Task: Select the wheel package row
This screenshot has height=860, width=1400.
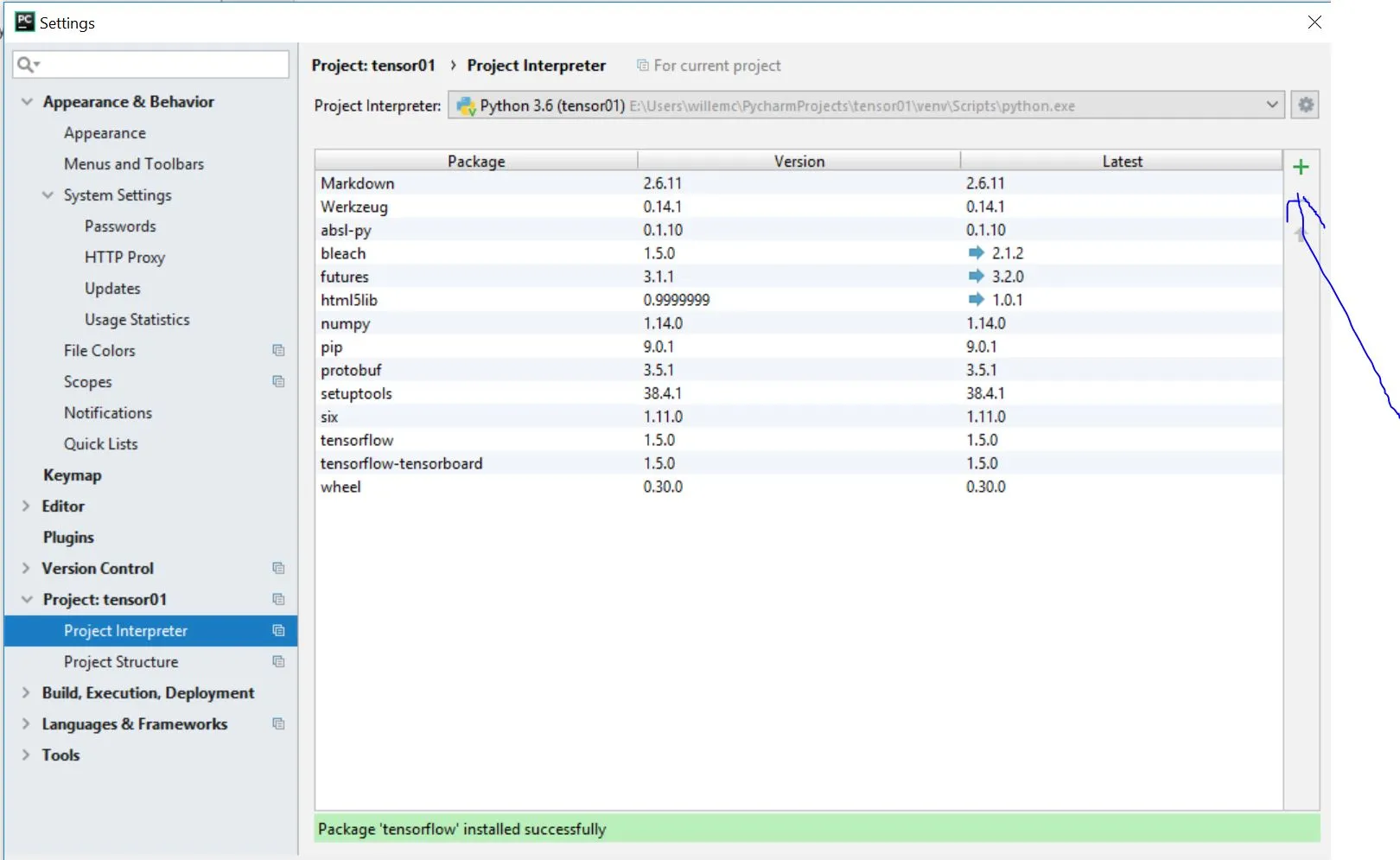Action: coord(799,487)
